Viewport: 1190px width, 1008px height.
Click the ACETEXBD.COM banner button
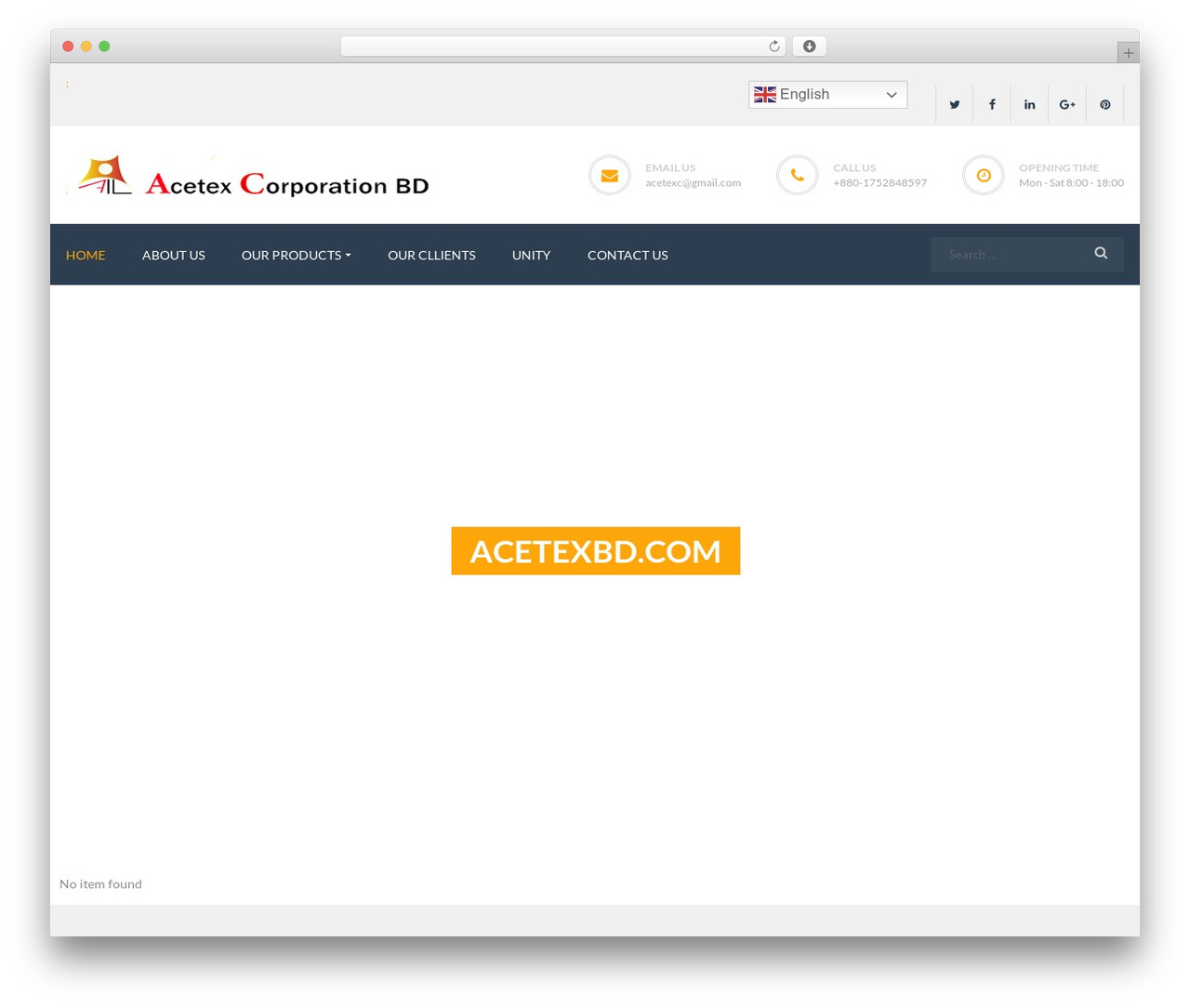pos(596,550)
